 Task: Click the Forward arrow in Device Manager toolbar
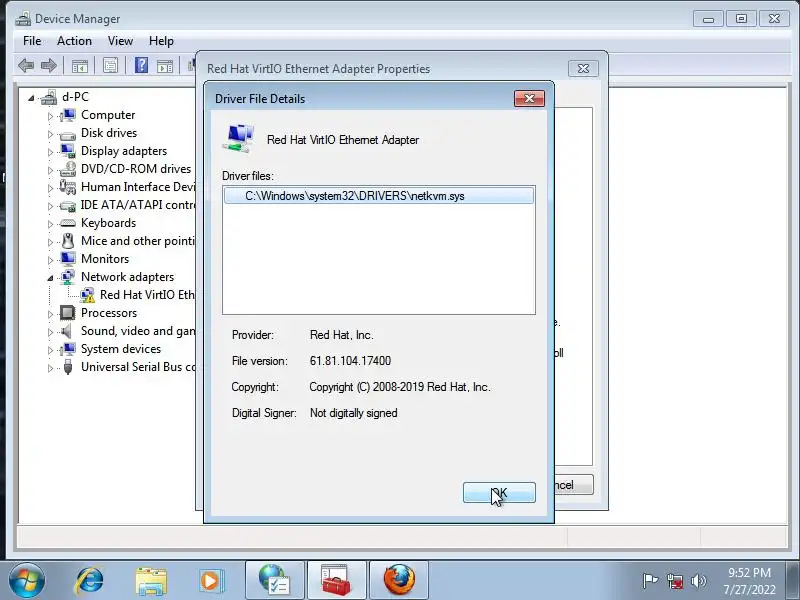click(48, 65)
